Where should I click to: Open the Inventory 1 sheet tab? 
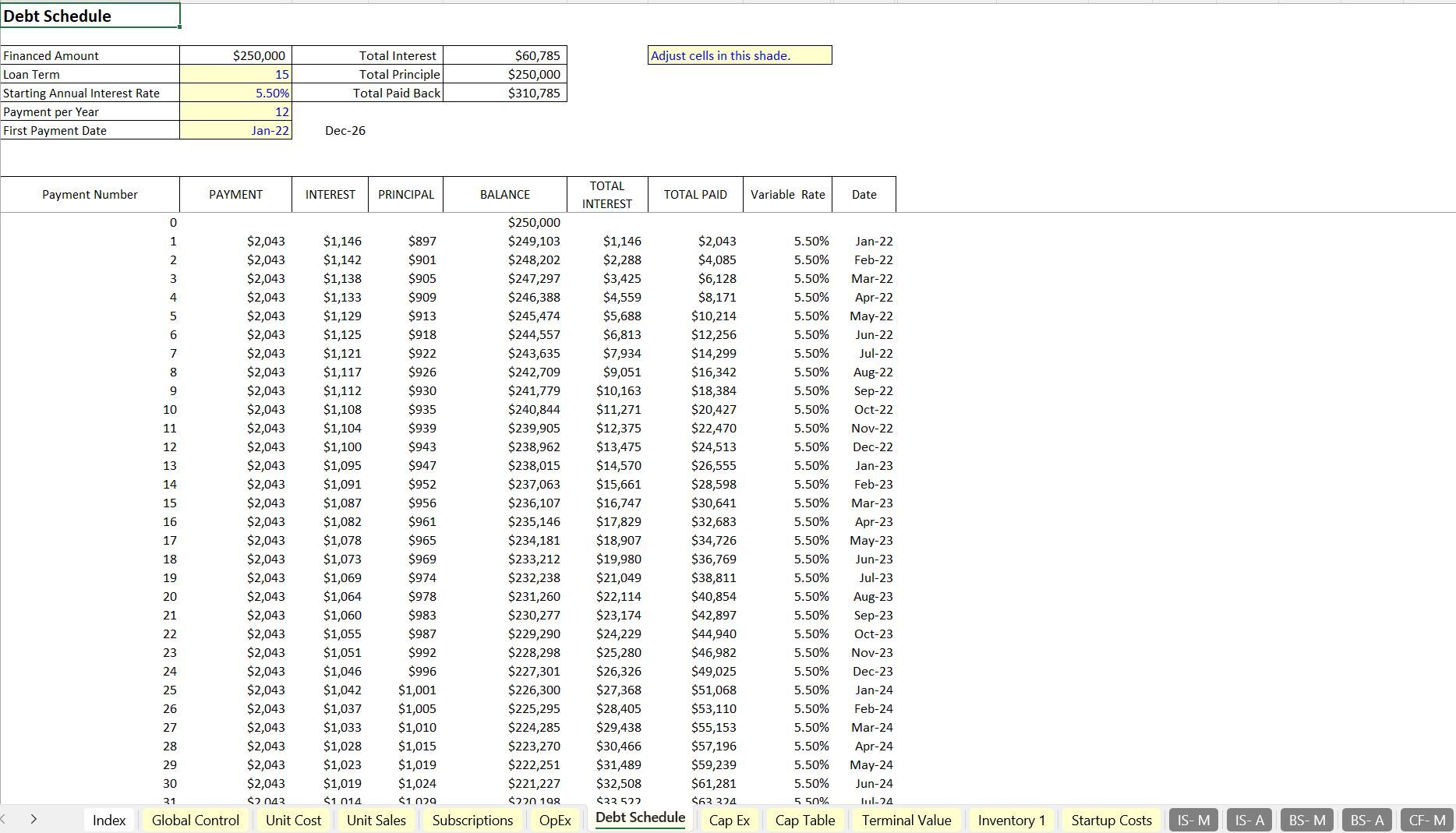(1012, 820)
